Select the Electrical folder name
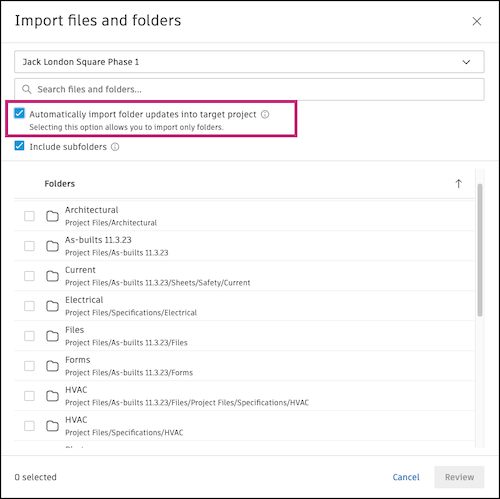Screen dimensions: 500x499 tap(84, 300)
